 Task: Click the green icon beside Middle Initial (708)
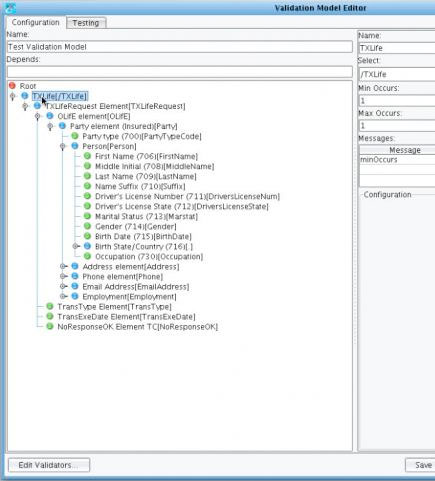click(87, 166)
